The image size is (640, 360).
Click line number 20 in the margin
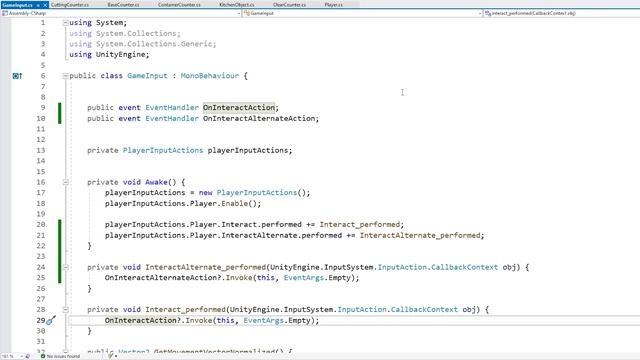[x=41, y=225]
